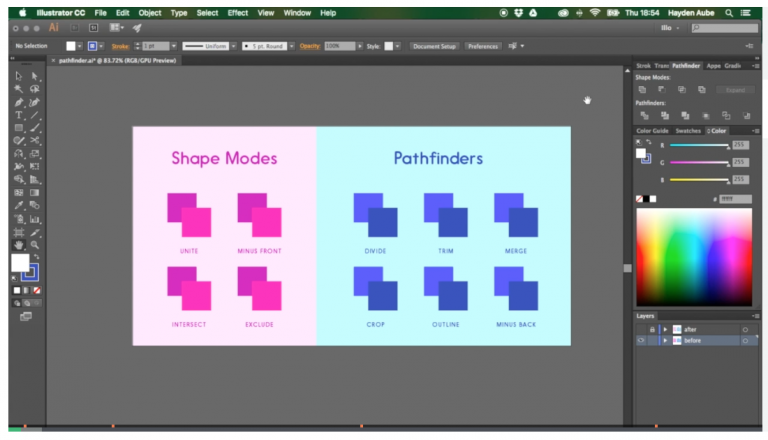
Task: Toggle visibility of the before layer
Action: 641,341
